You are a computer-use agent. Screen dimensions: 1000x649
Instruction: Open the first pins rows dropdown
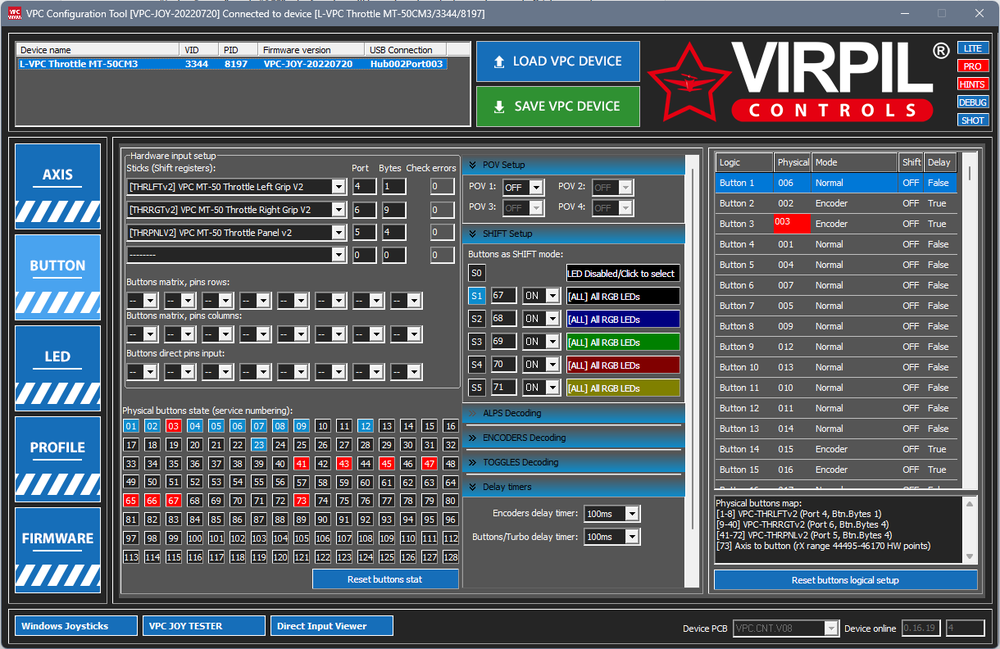(150, 301)
